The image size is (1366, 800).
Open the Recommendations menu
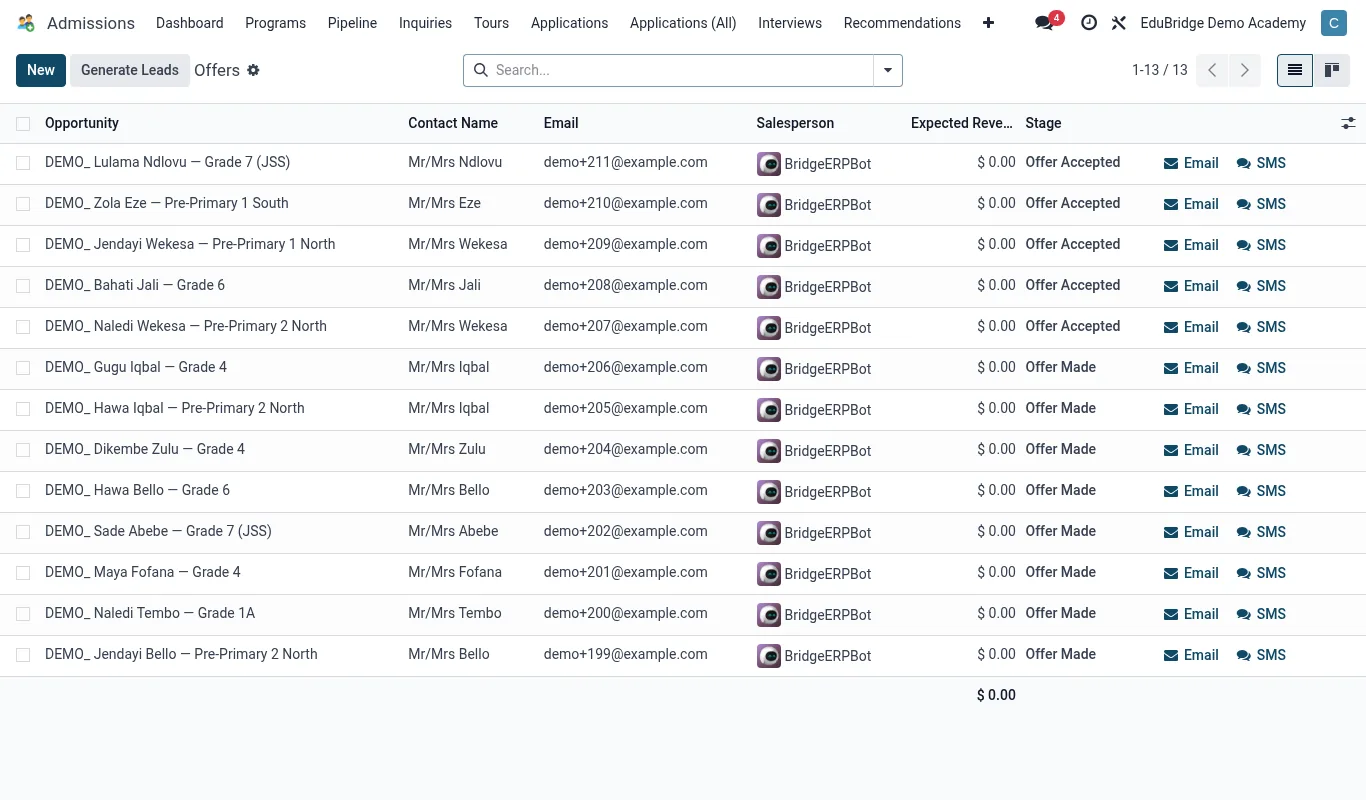click(x=902, y=23)
